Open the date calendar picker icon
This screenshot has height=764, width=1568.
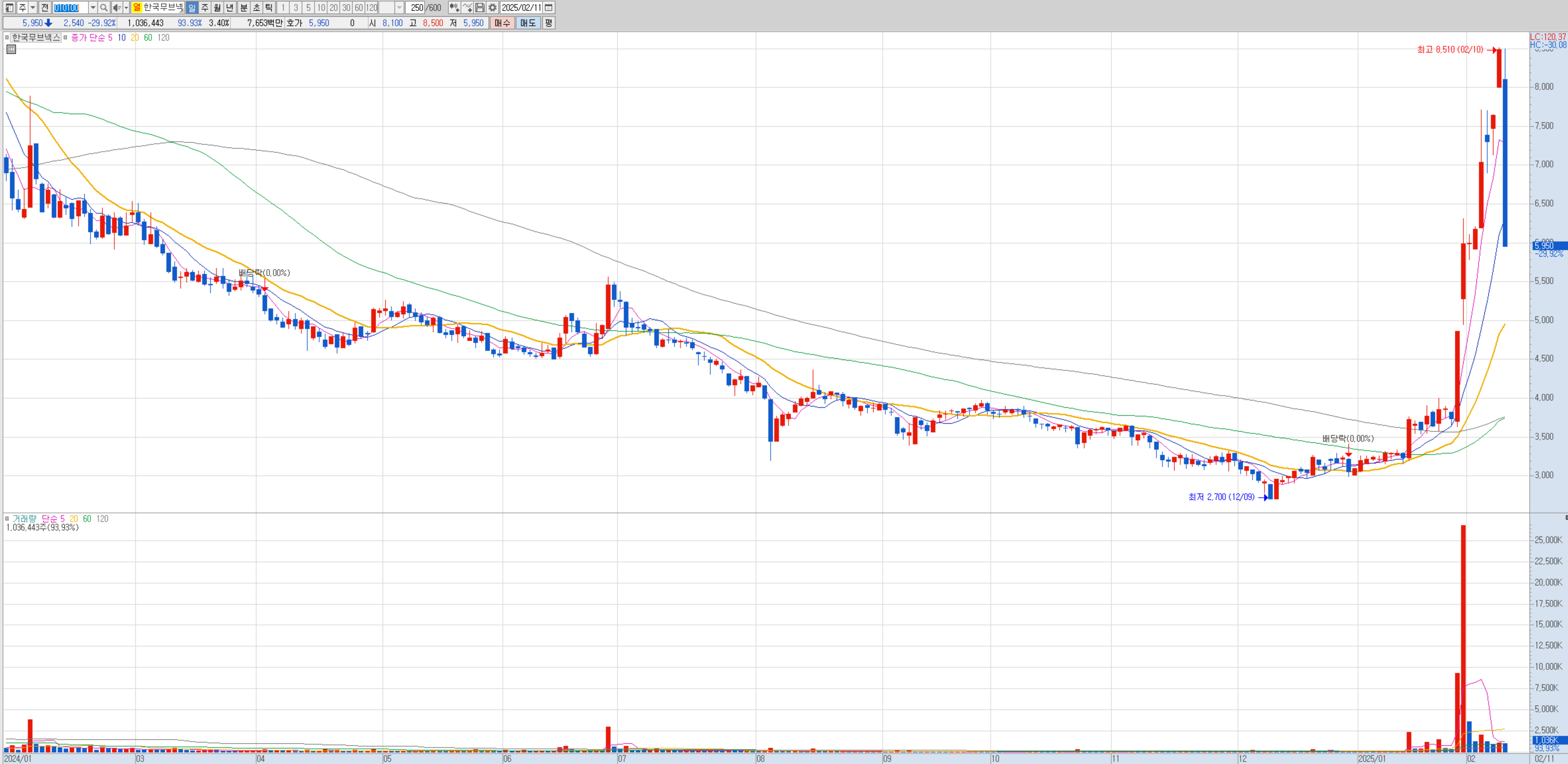tap(548, 8)
